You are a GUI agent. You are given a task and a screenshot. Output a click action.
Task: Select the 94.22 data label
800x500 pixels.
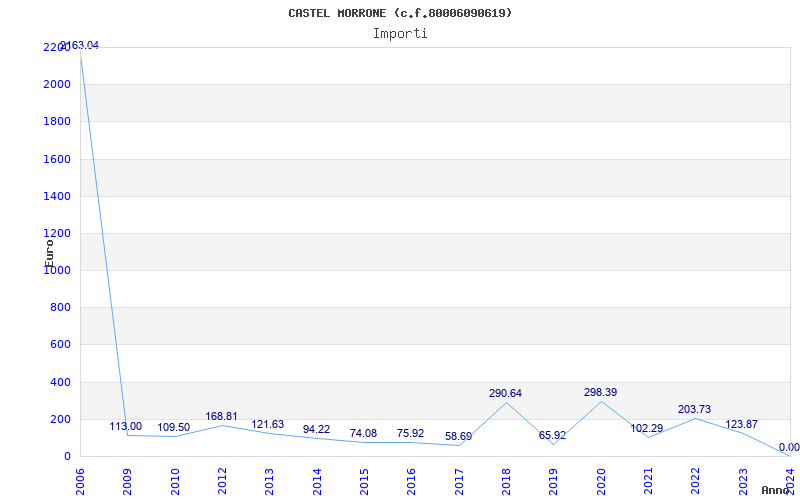[316, 430]
